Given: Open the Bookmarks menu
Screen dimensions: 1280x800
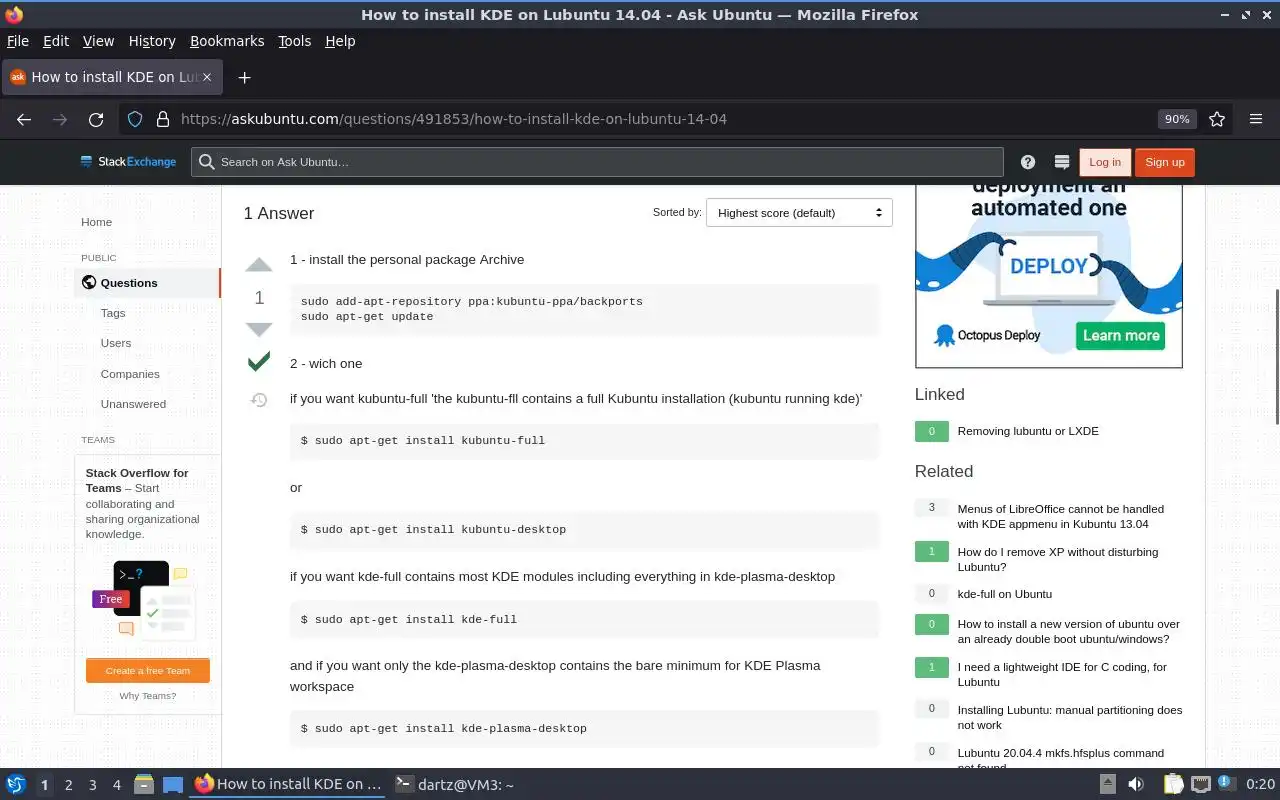Looking at the screenshot, I should (227, 41).
